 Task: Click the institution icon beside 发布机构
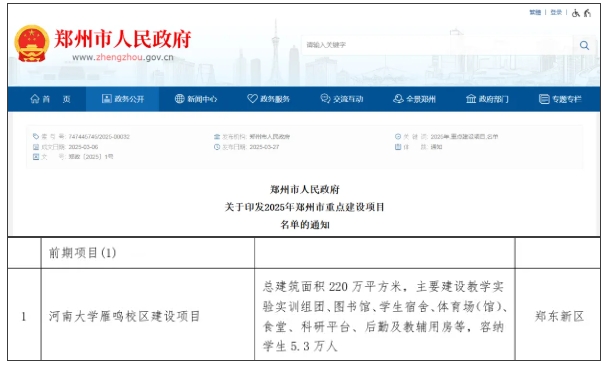(x=217, y=136)
